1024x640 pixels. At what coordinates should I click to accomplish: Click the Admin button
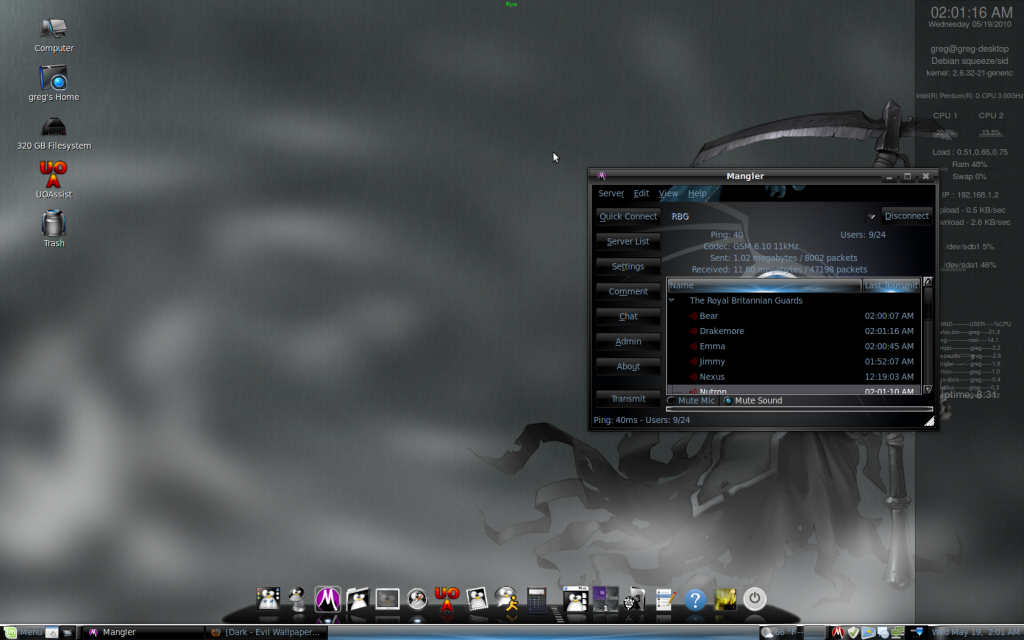(628, 342)
